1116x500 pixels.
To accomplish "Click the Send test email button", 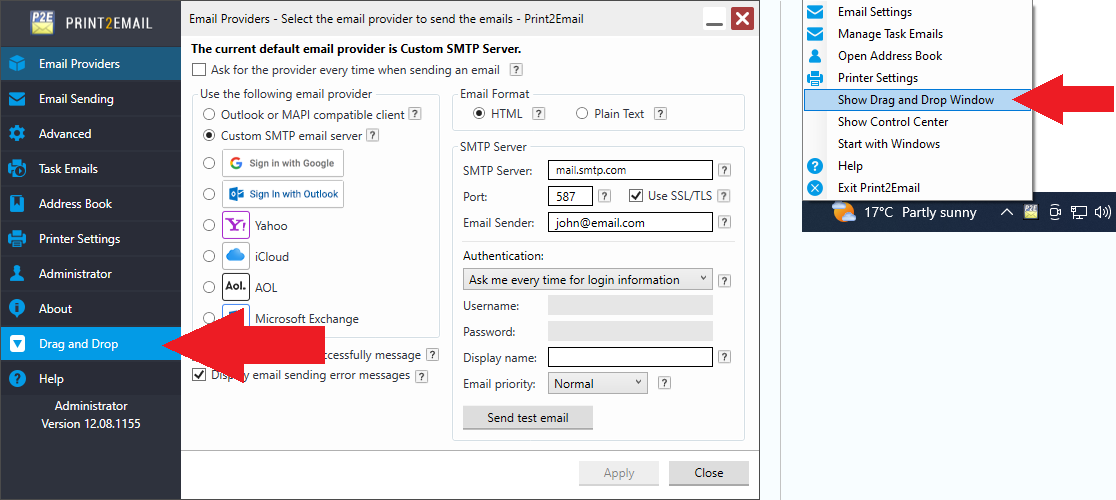I will (527, 417).
